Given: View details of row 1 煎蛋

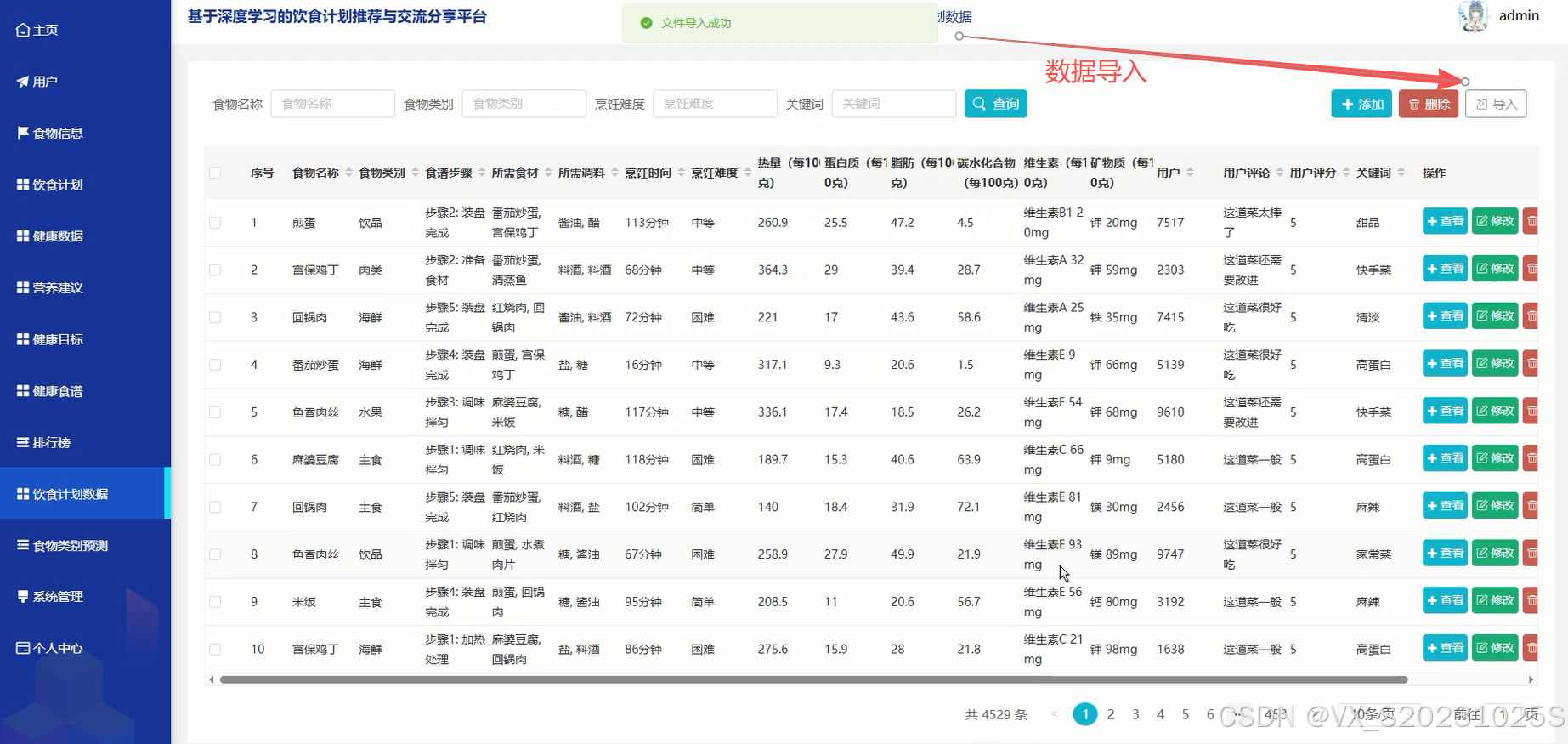Looking at the screenshot, I should [1445, 221].
